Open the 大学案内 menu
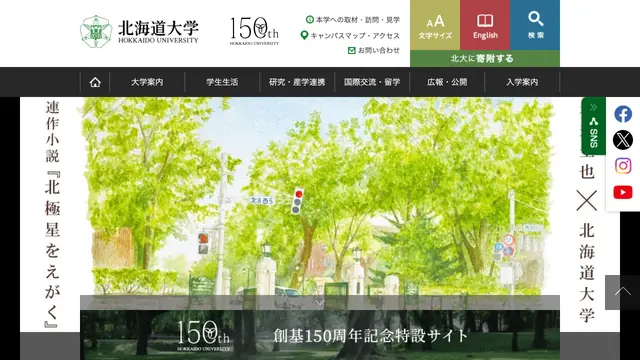640x360 pixels. [x=147, y=82]
